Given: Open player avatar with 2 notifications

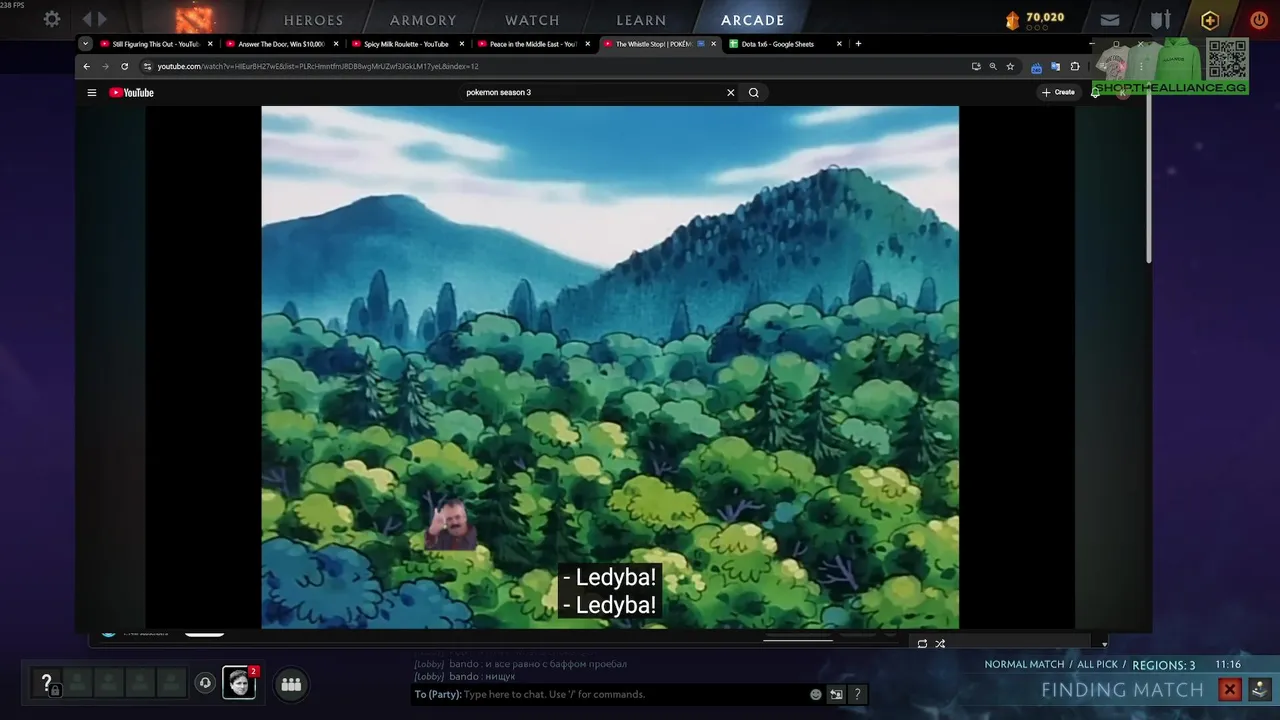Looking at the screenshot, I should click(239, 683).
